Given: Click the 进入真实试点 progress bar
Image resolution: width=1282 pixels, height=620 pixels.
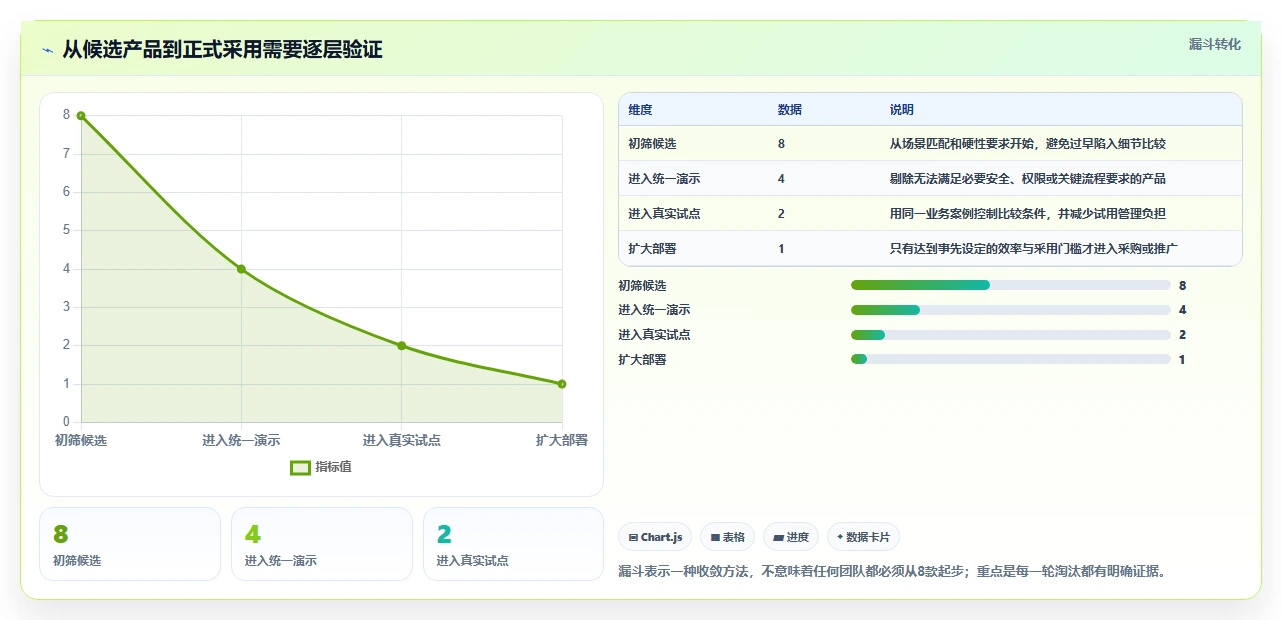Looking at the screenshot, I should tap(1010, 335).
